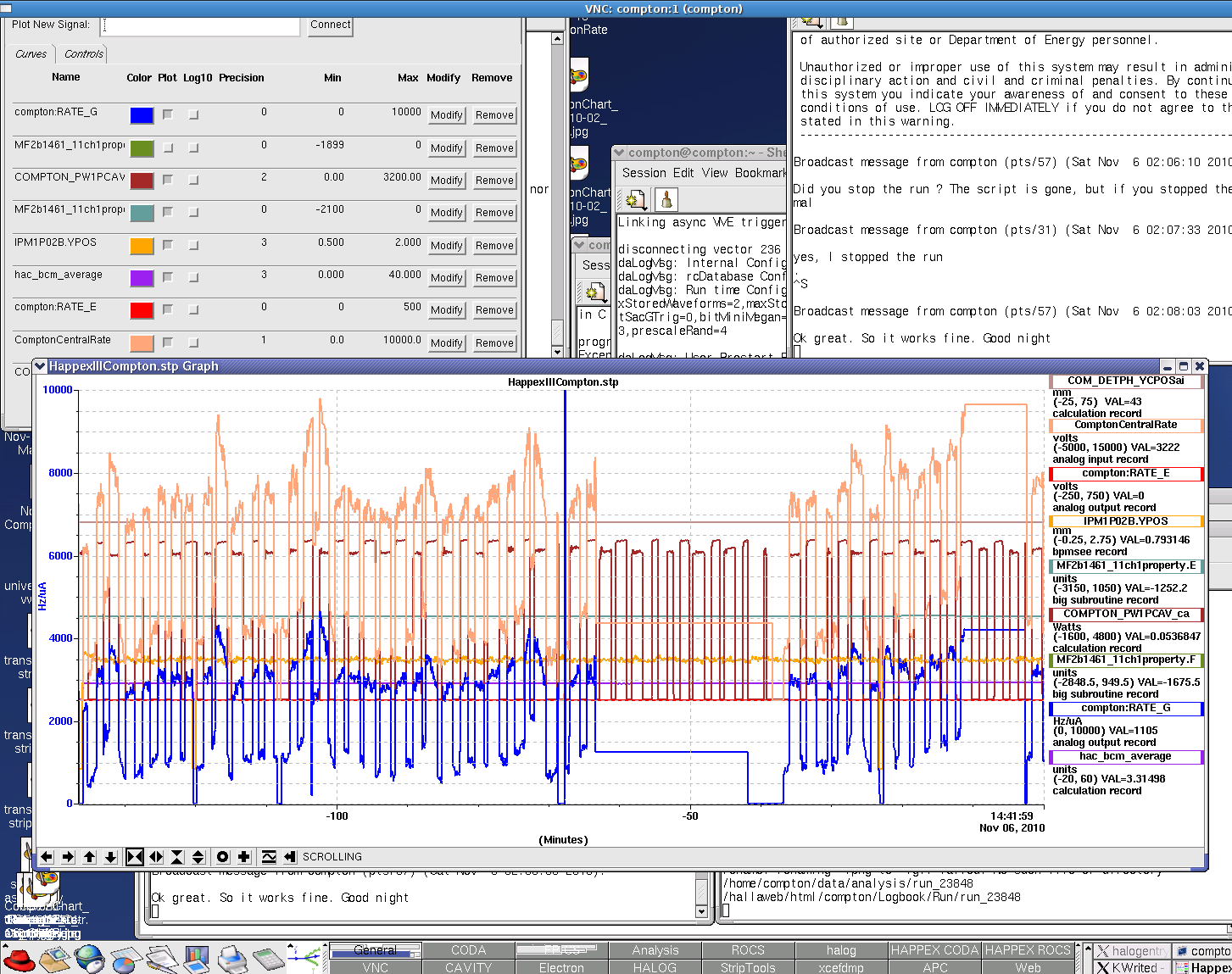Click Modify for hac_bcm_average
This screenshot has height=974, width=1232.
click(x=447, y=278)
